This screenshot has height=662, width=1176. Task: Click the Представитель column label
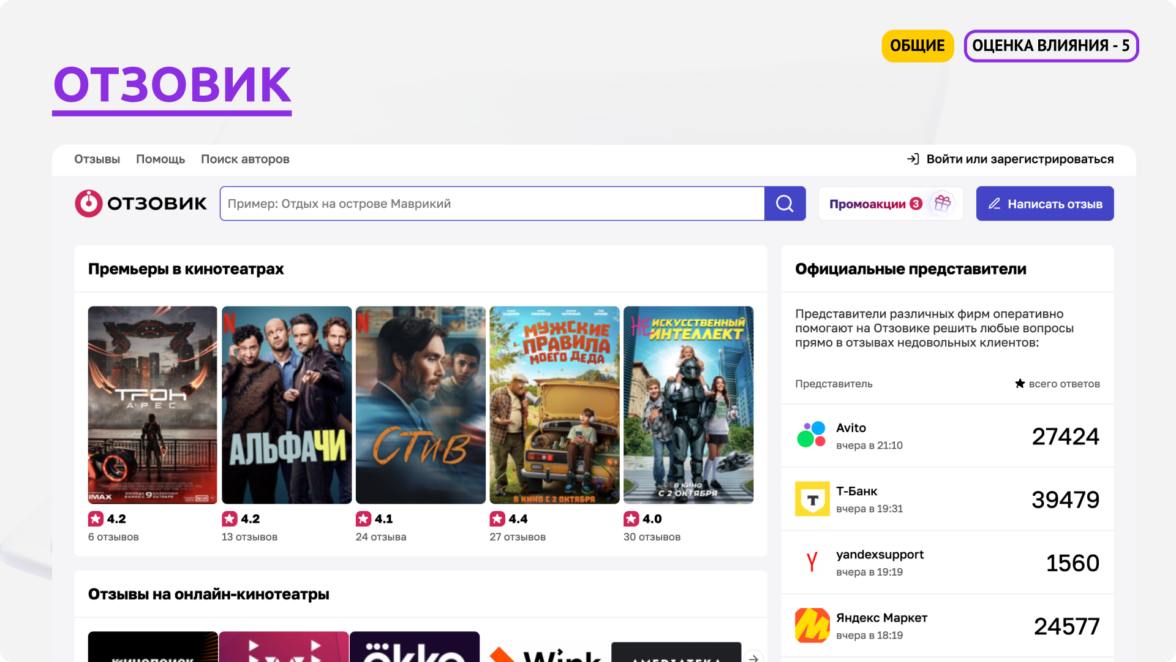(833, 384)
